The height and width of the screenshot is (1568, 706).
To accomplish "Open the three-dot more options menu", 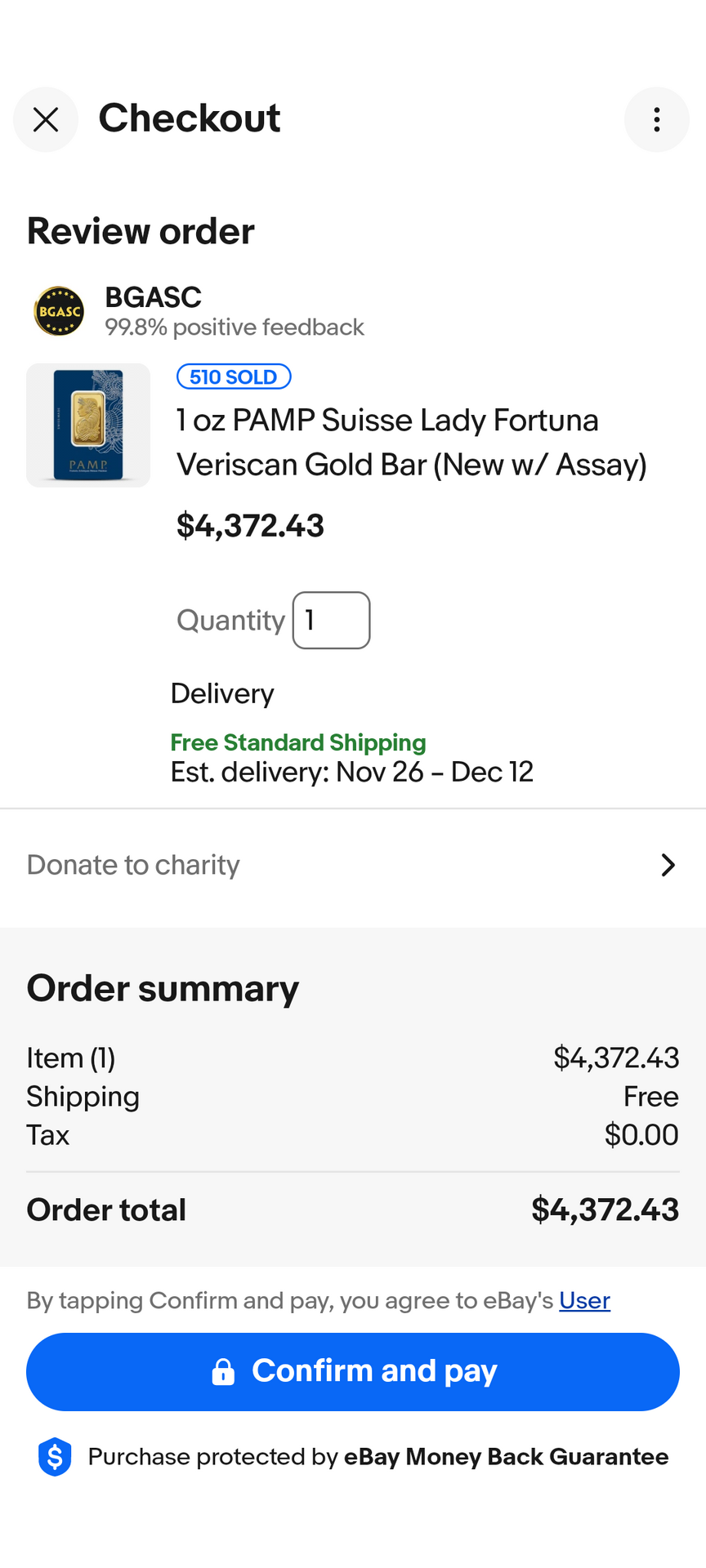I will tap(656, 120).
